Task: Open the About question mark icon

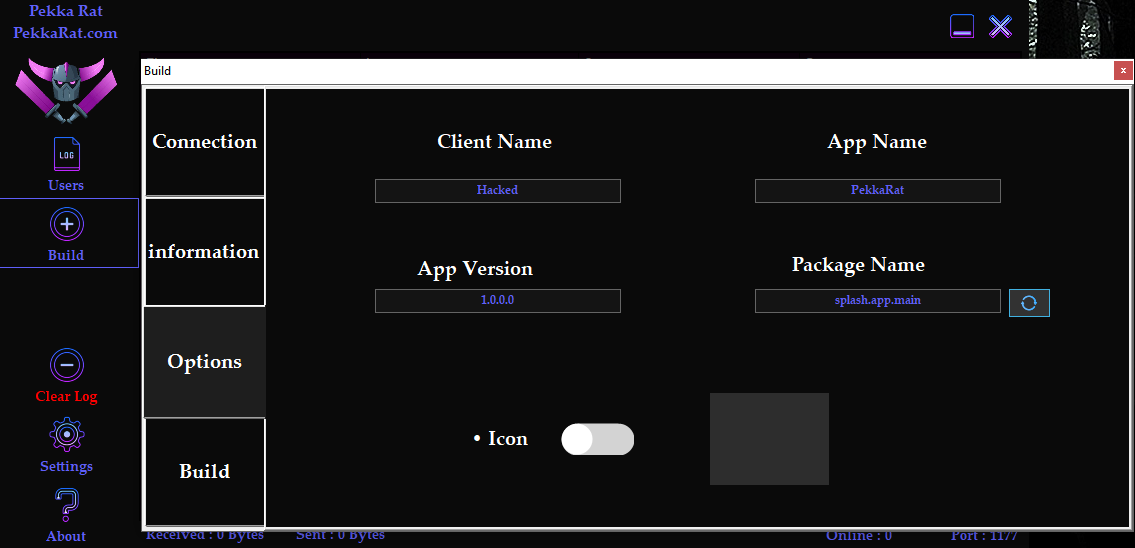Action: point(66,505)
